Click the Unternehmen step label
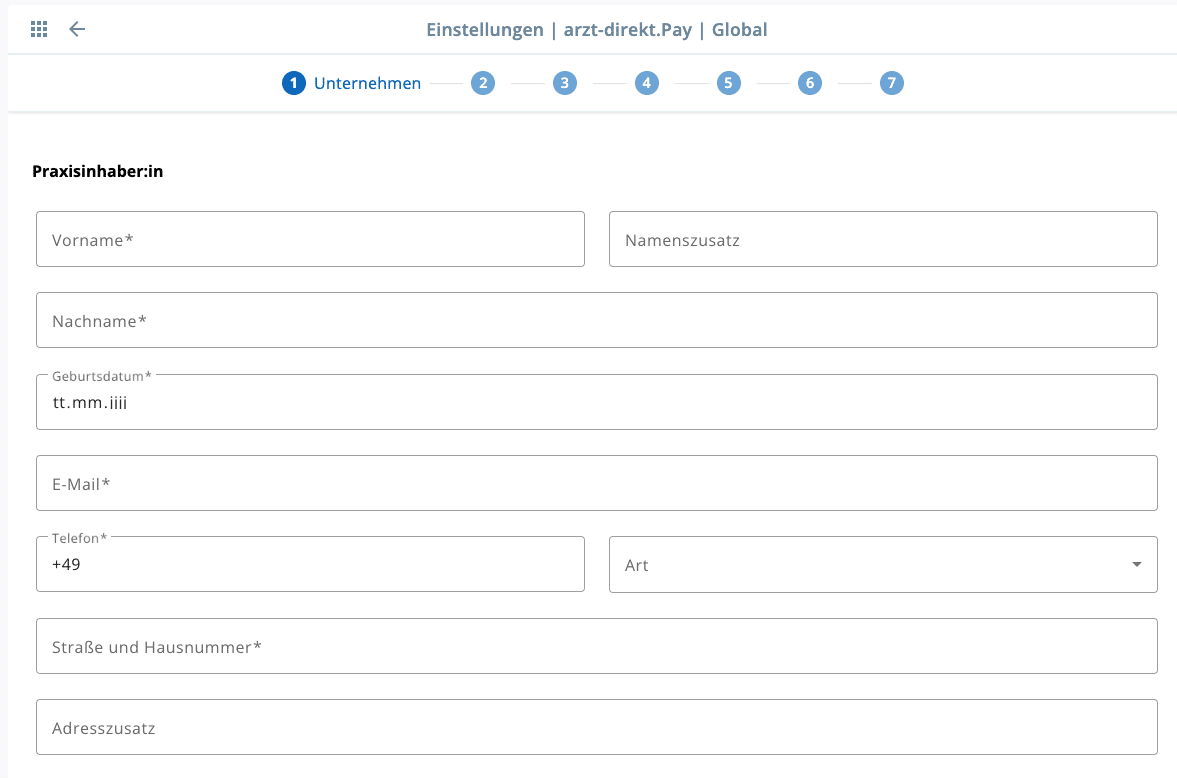Viewport: 1177px width, 778px height. pos(367,83)
